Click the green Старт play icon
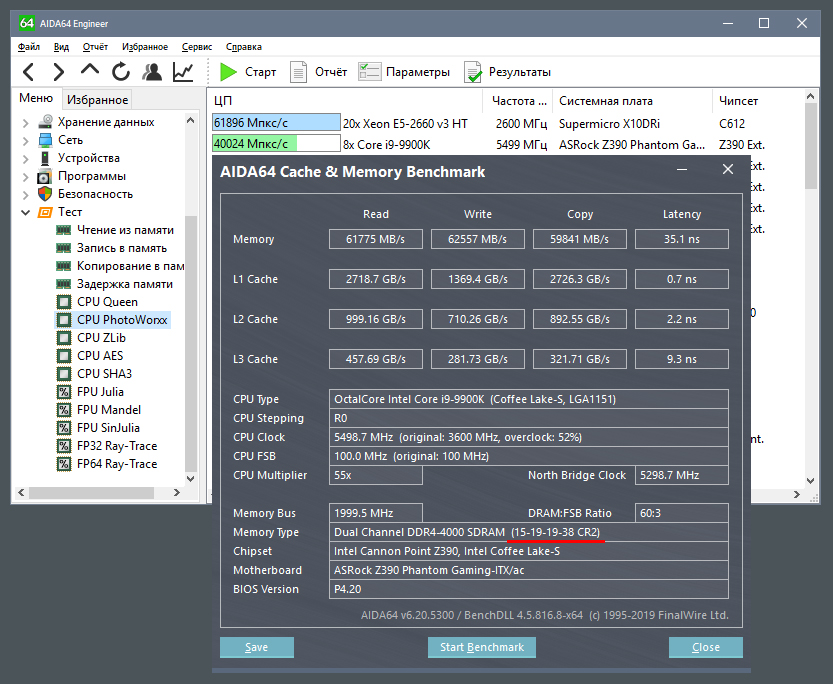Viewport: 833px width, 684px height. (x=228, y=72)
